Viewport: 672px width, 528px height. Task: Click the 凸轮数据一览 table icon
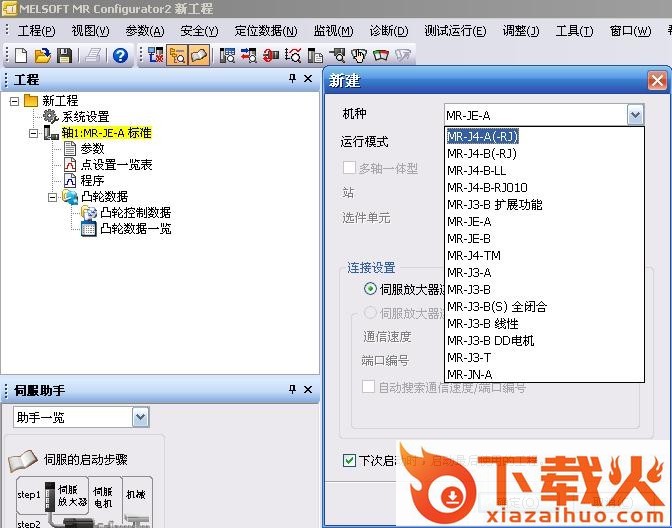coord(88,229)
